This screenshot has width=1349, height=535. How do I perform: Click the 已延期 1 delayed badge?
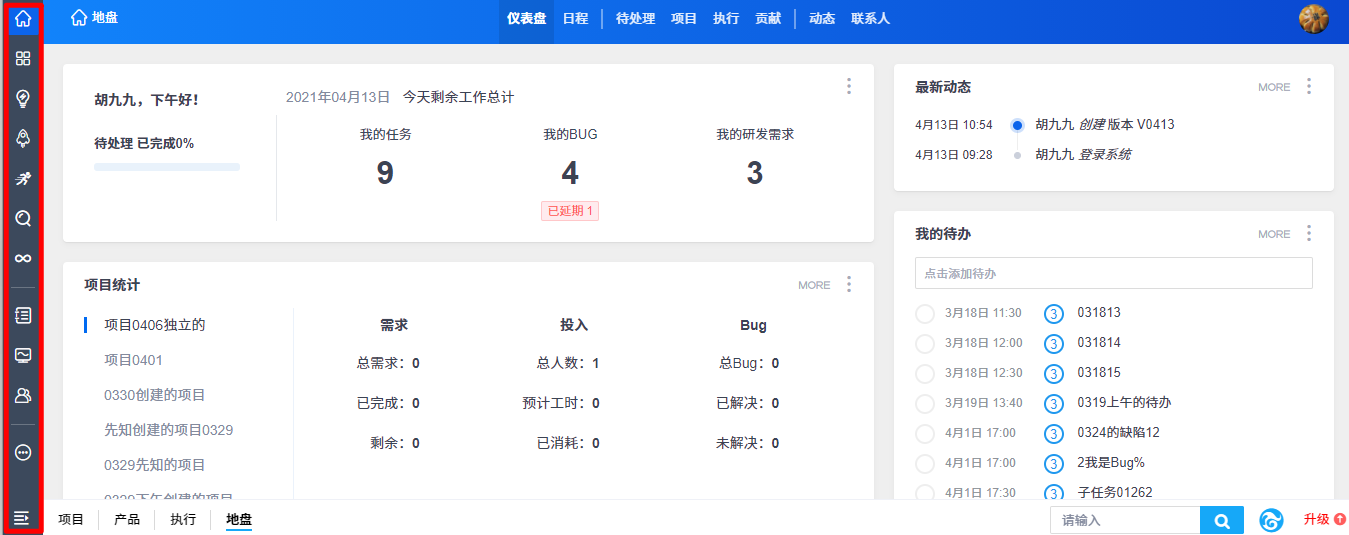tap(570, 211)
